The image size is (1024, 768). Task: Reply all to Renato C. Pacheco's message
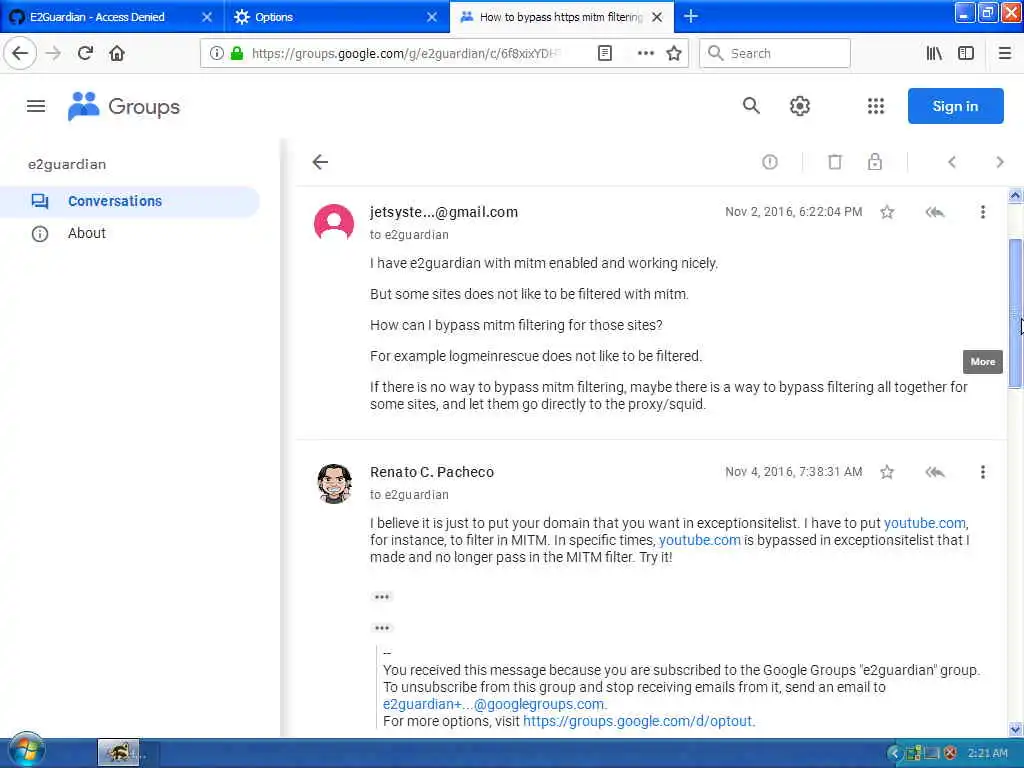click(935, 472)
